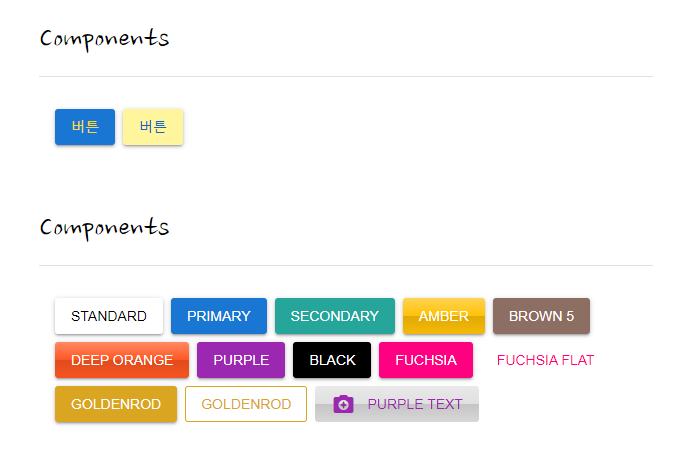The image size is (698, 459).
Task: Click the PURPLE filled button
Action: 241,360
